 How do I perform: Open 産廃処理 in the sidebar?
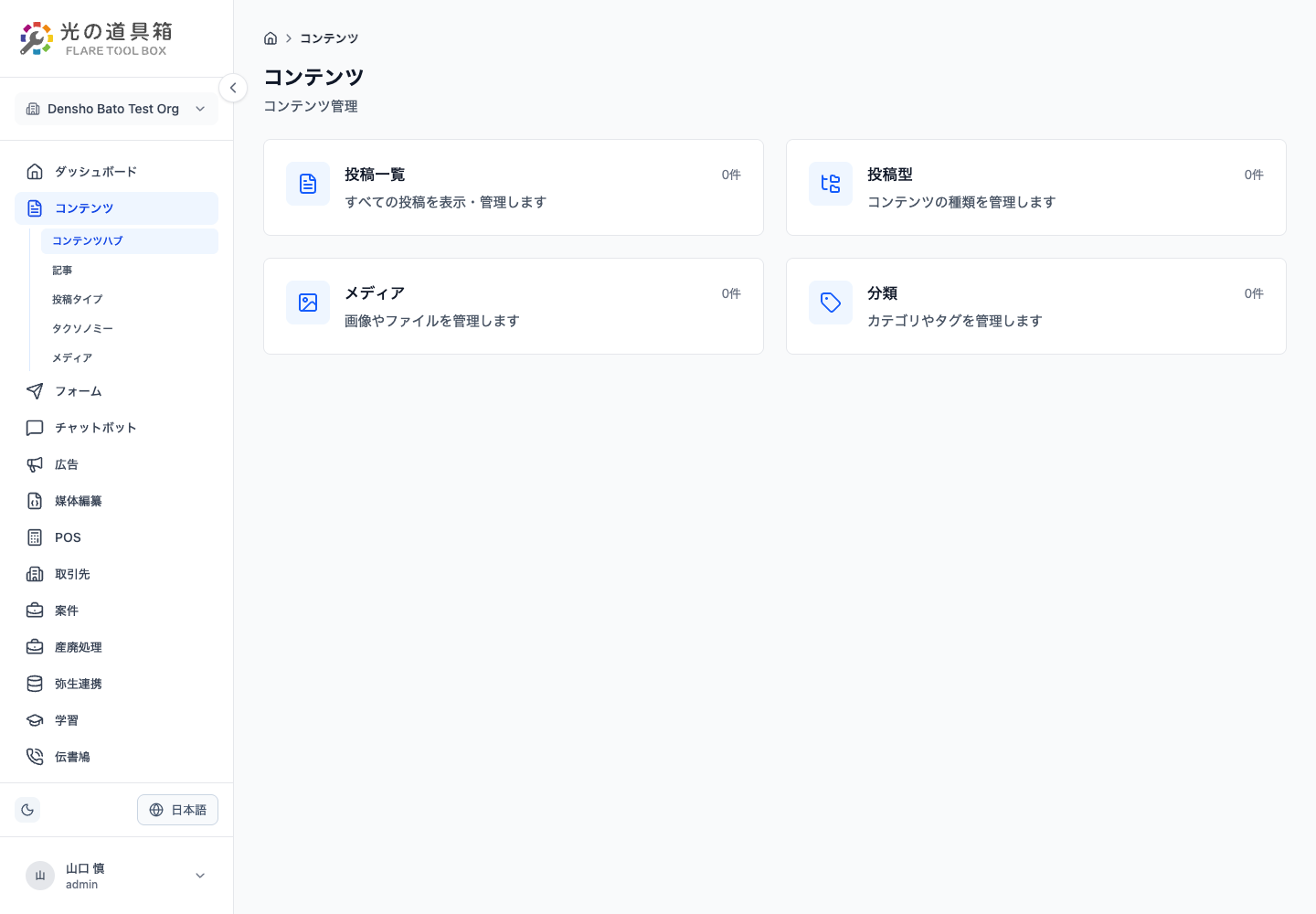coord(116,647)
